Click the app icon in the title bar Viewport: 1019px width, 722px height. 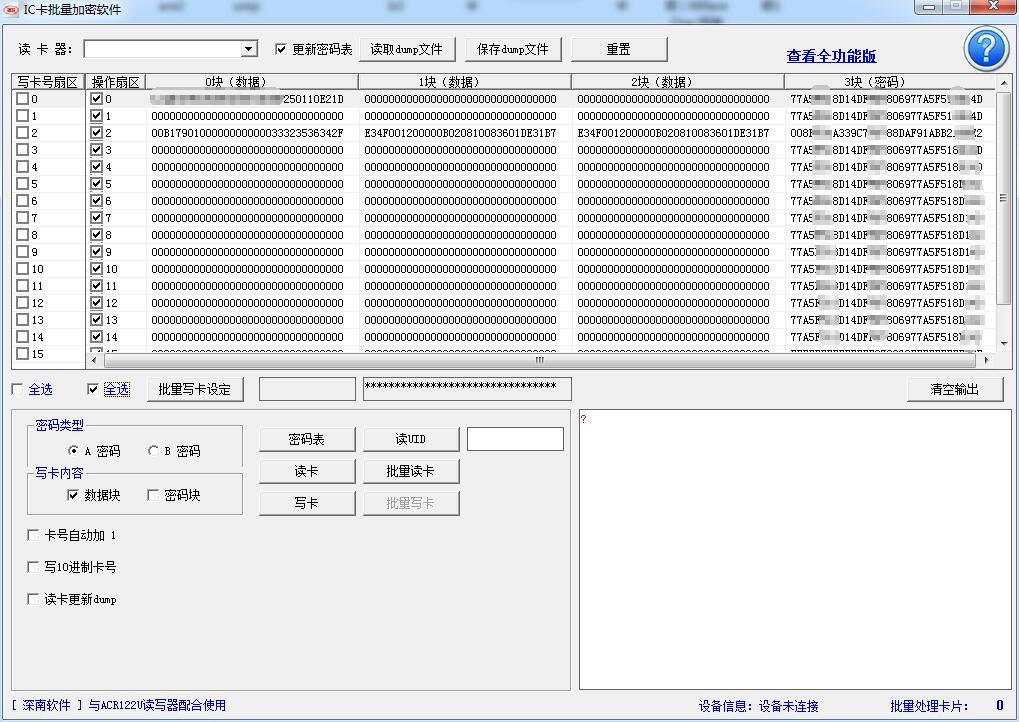coord(12,9)
